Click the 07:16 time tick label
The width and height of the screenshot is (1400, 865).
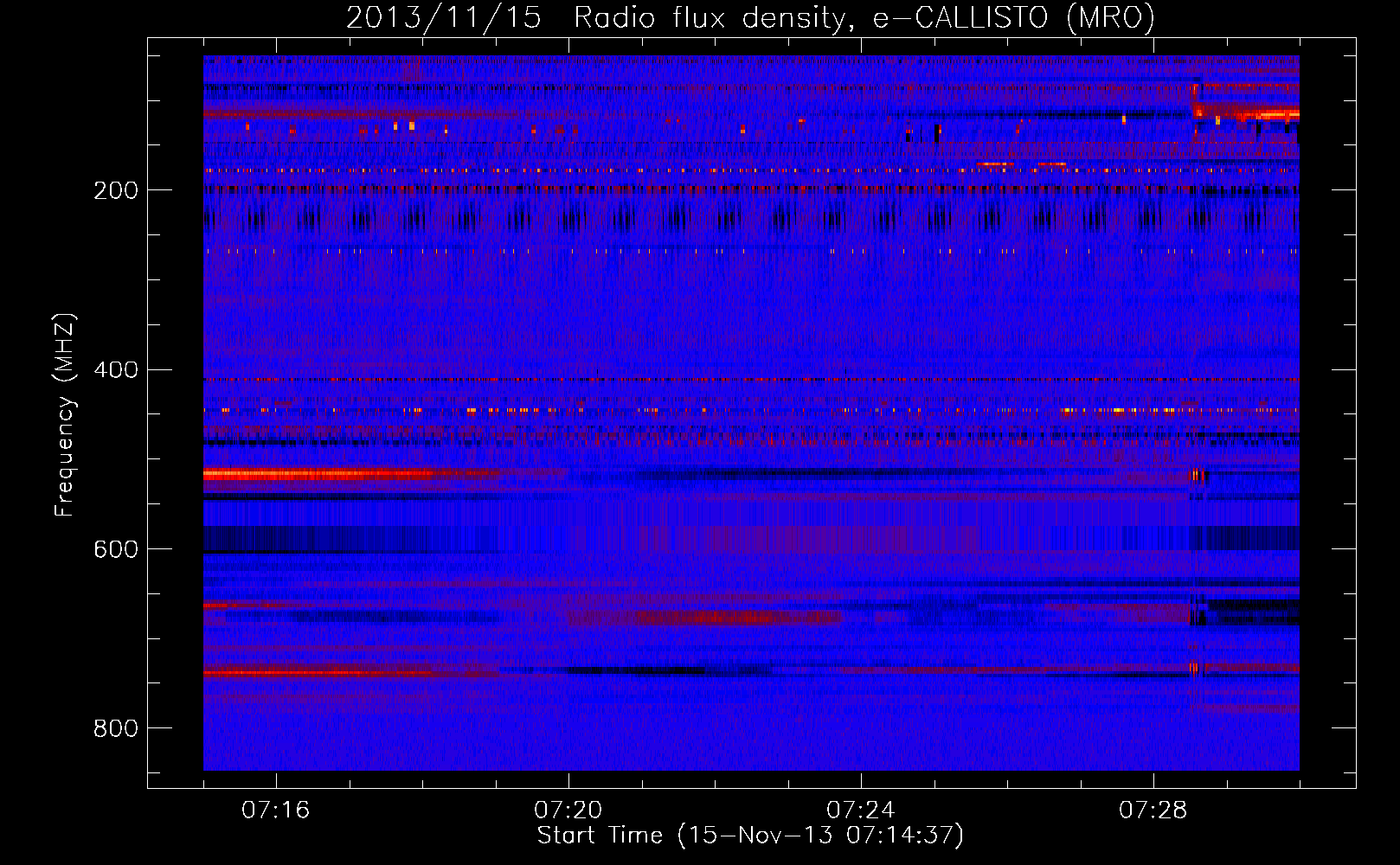(276, 811)
